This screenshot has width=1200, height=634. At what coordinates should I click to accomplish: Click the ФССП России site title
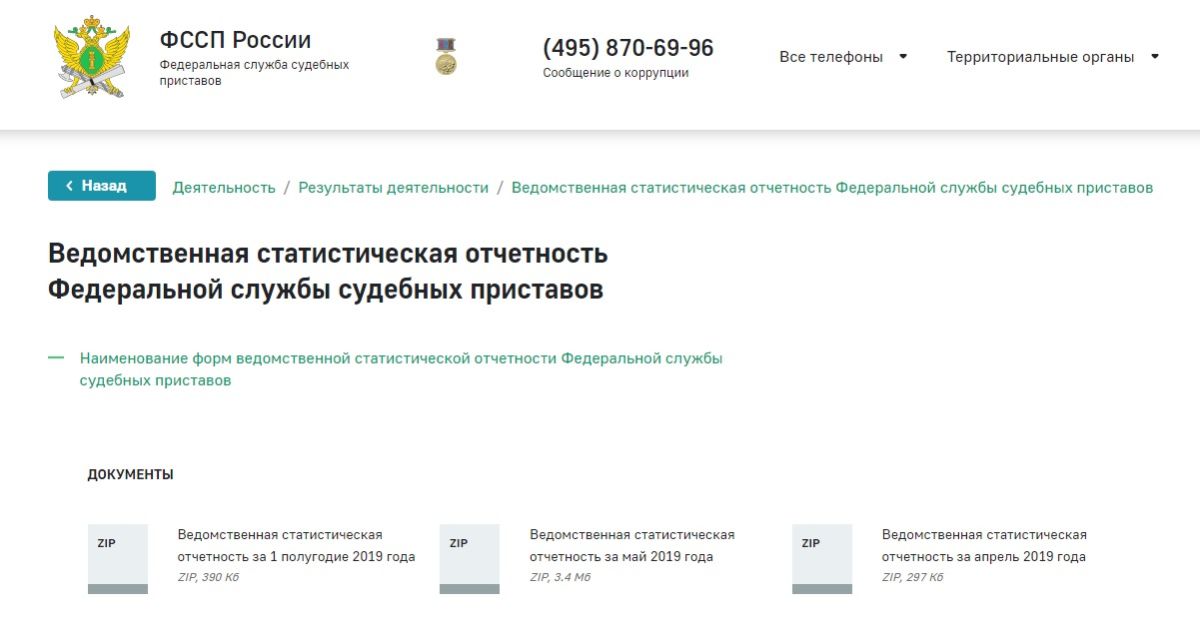click(235, 40)
